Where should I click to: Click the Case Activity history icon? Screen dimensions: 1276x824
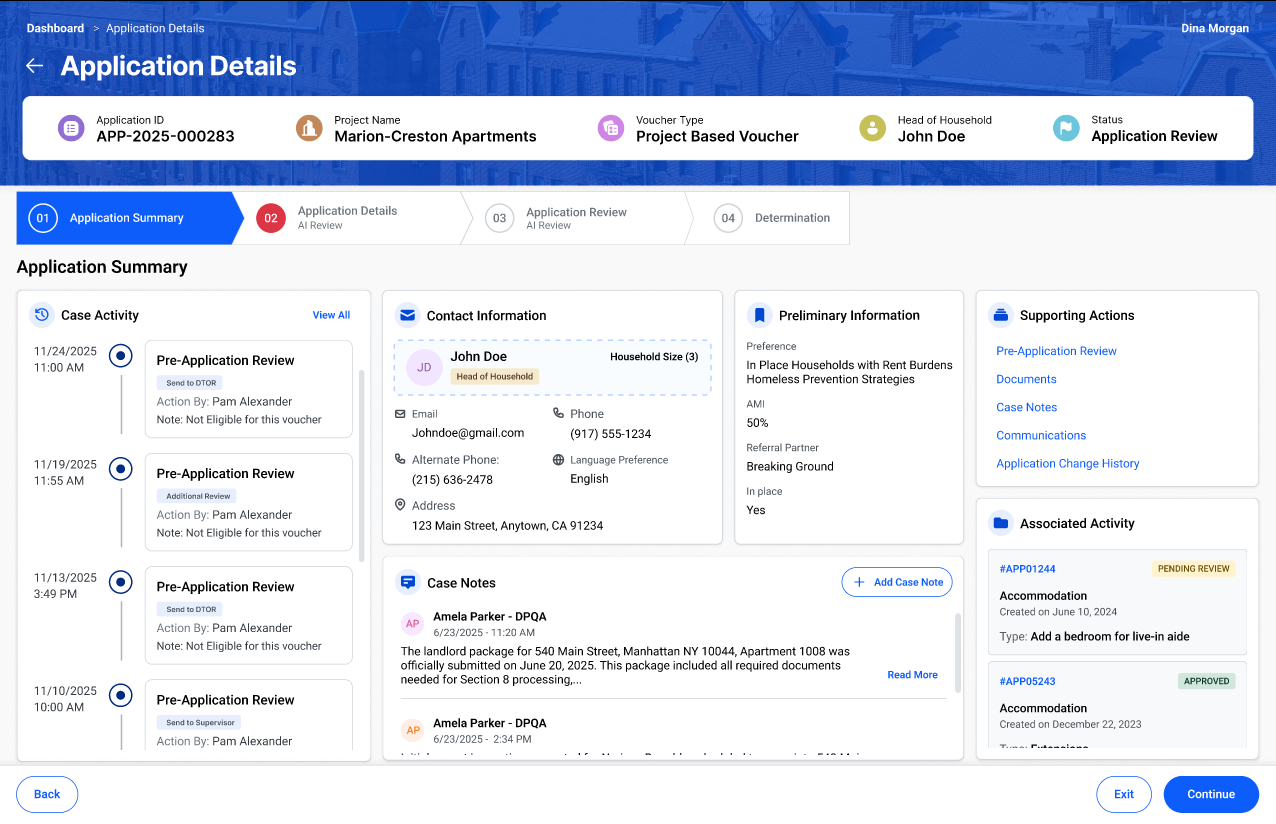pyautogui.click(x=41, y=315)
